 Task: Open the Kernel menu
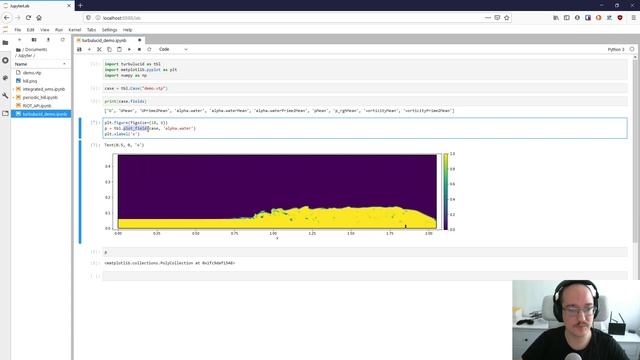(x=75, y=30)
